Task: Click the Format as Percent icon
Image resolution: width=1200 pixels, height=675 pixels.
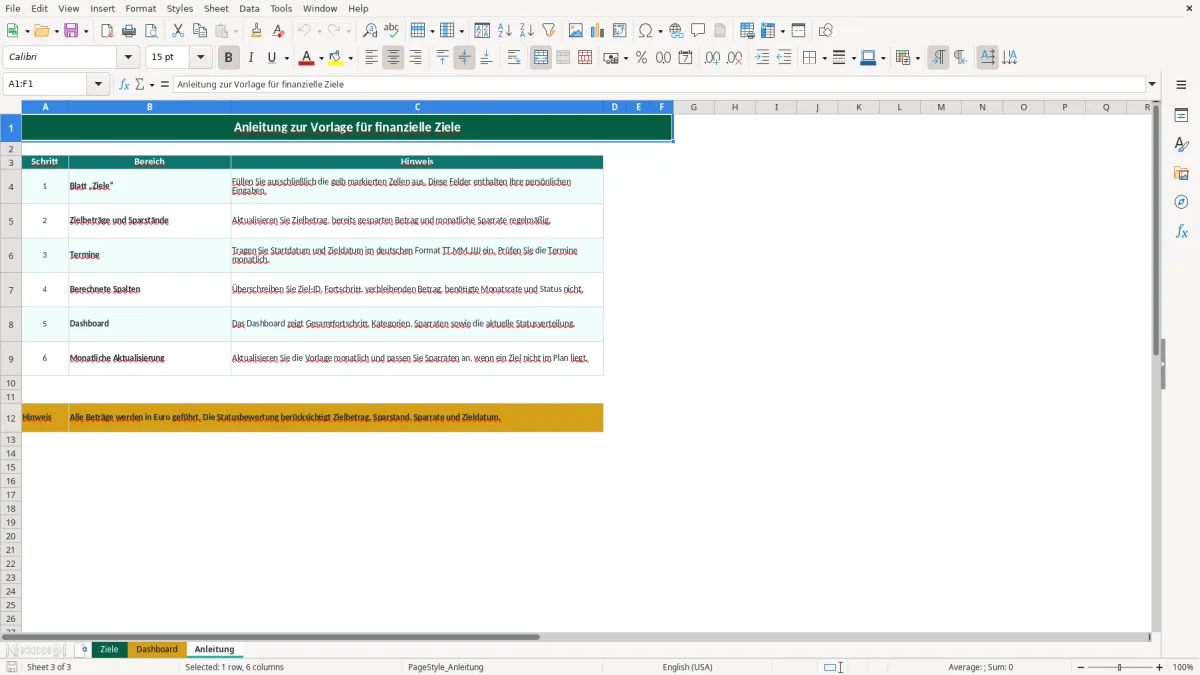Action: (642, 58)
